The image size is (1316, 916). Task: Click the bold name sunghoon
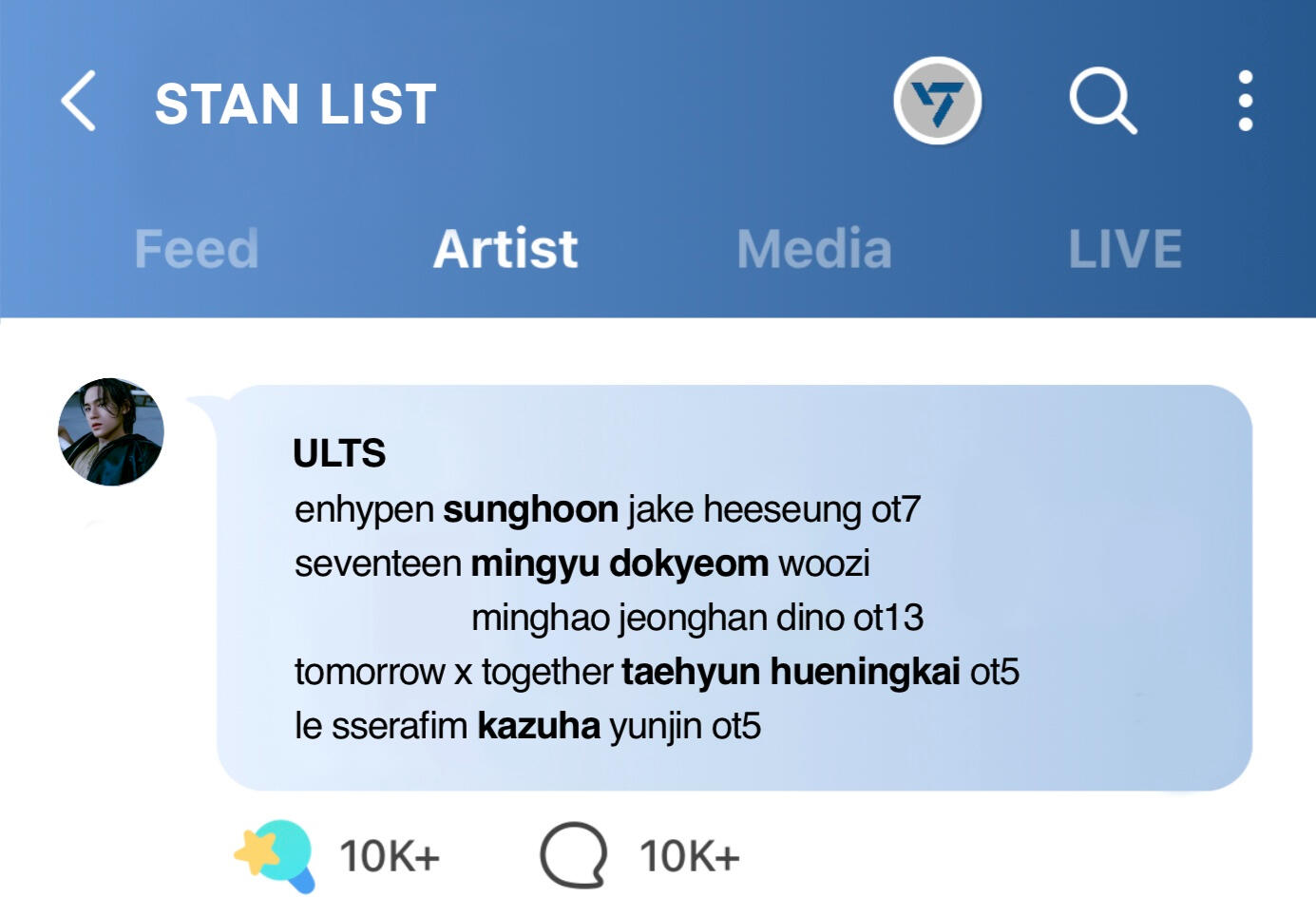(x=530, y=509)
